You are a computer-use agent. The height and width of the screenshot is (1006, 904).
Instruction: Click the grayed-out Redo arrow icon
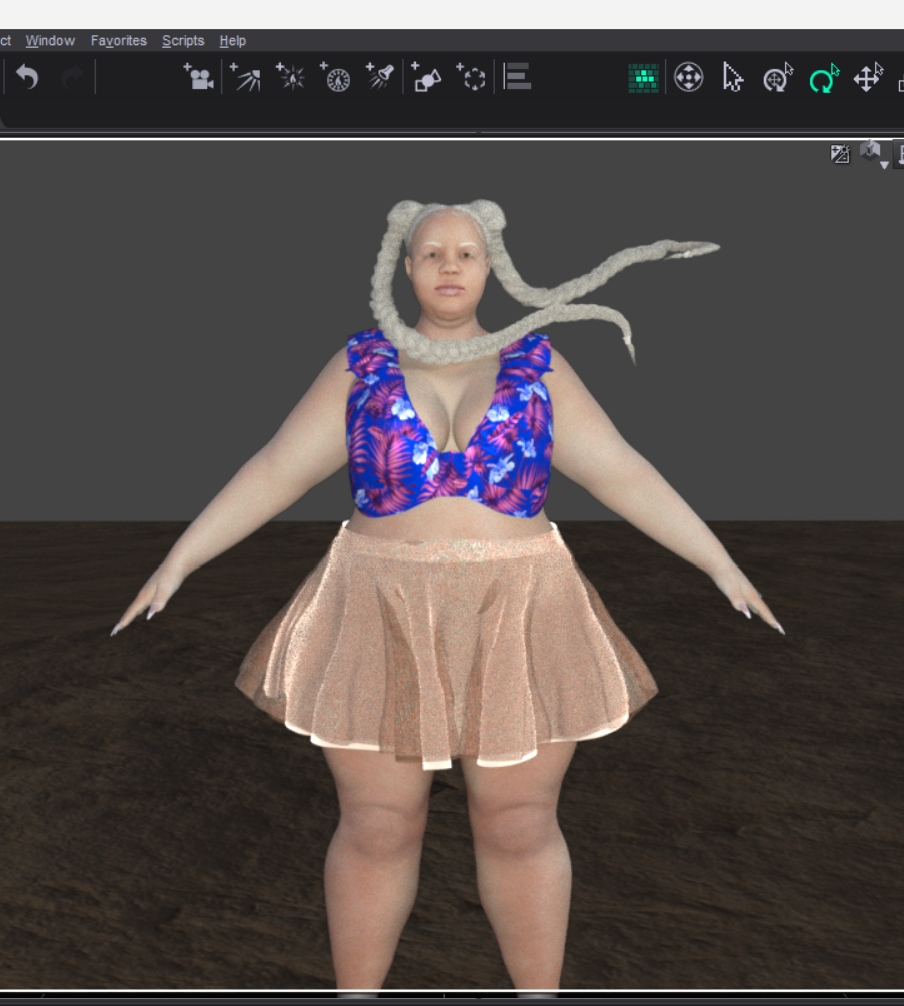[x=71, y=77]
